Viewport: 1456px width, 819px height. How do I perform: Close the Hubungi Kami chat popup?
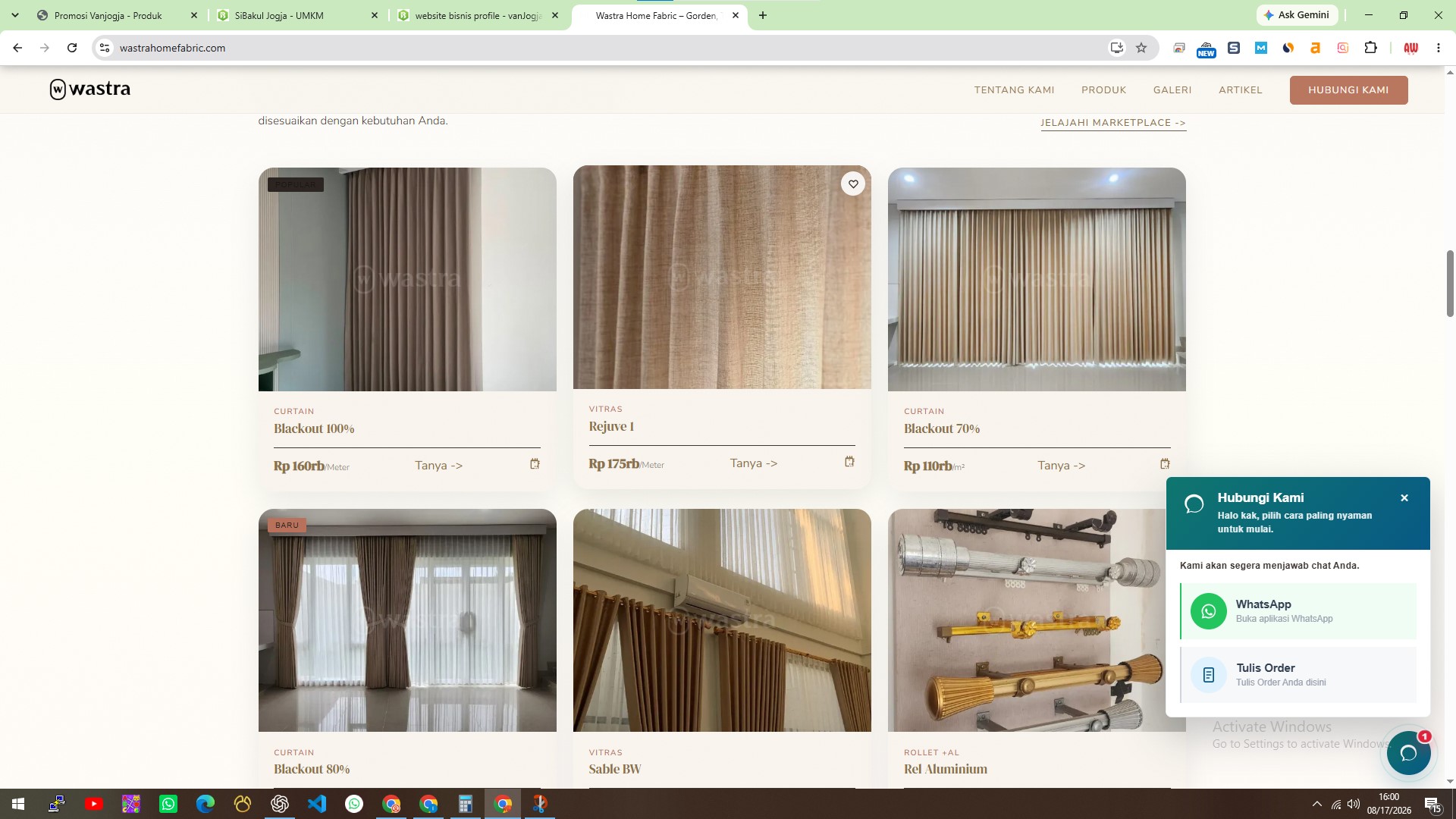click(1404, 498)
